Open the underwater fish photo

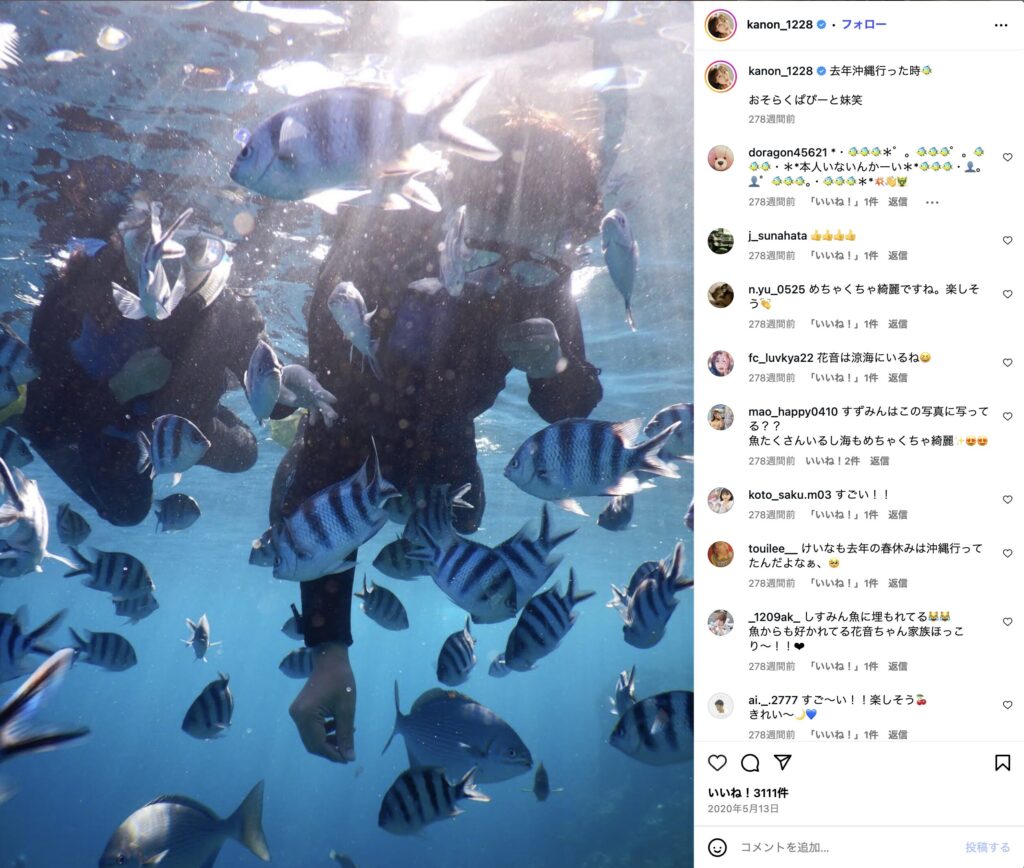click(x=347, y=434)
